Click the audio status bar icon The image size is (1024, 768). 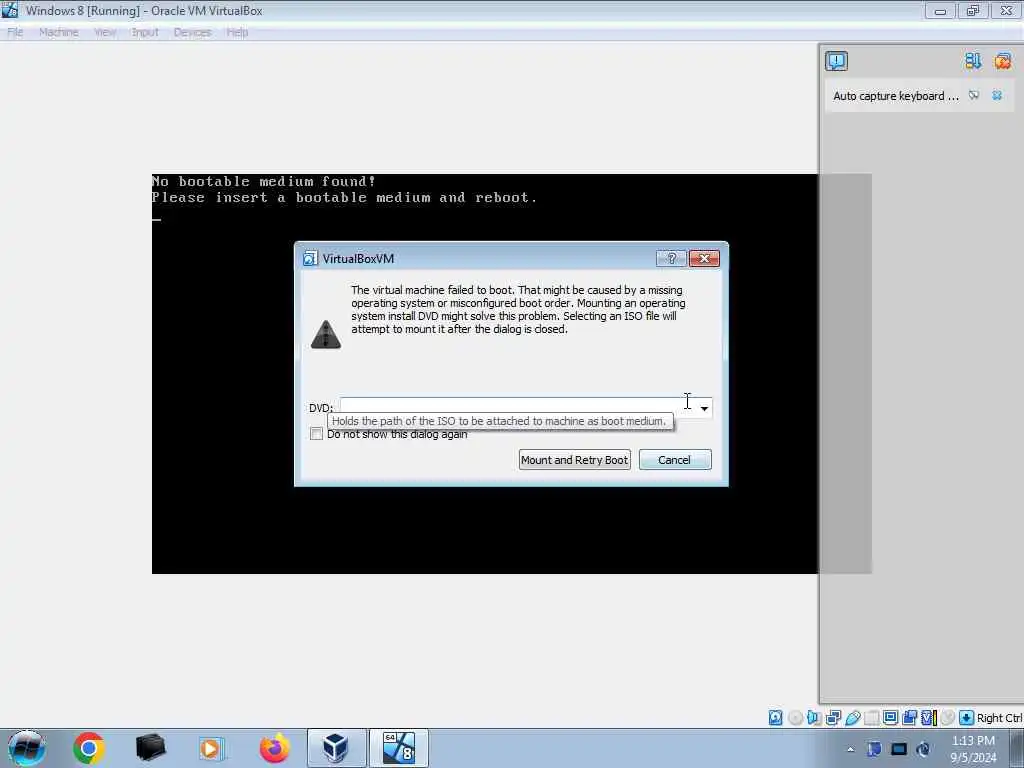pyautogui.click(x=814, y=718)
